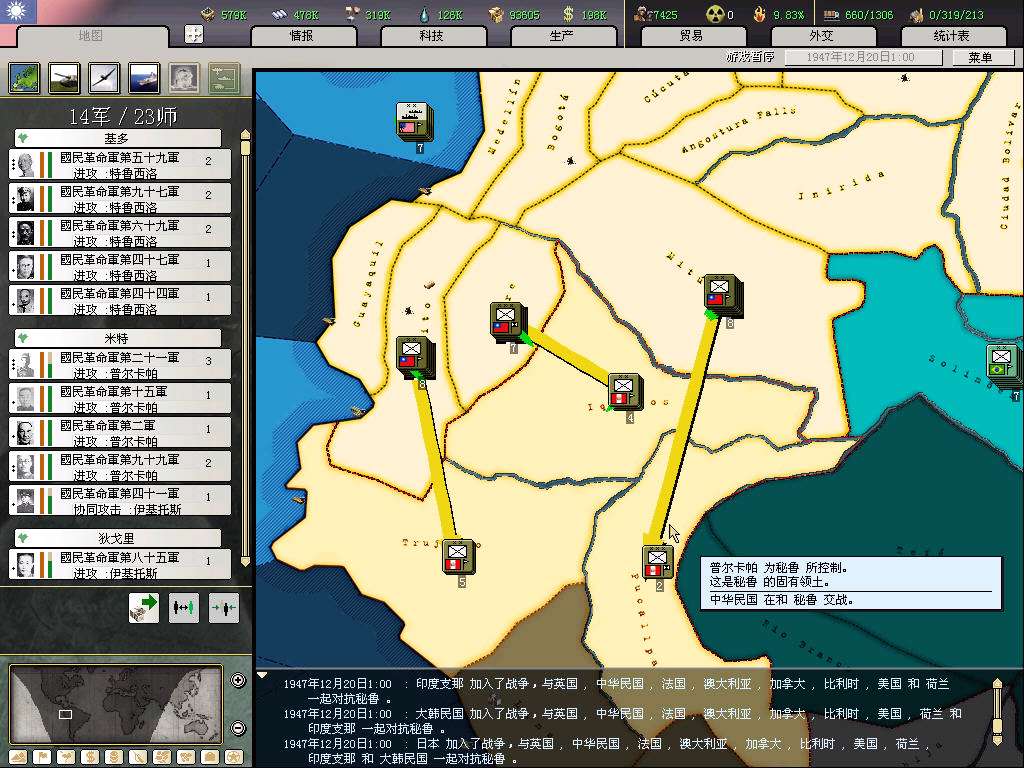Open the 科技 technology tab
The image size is (1024, 768).
[431, 36]
